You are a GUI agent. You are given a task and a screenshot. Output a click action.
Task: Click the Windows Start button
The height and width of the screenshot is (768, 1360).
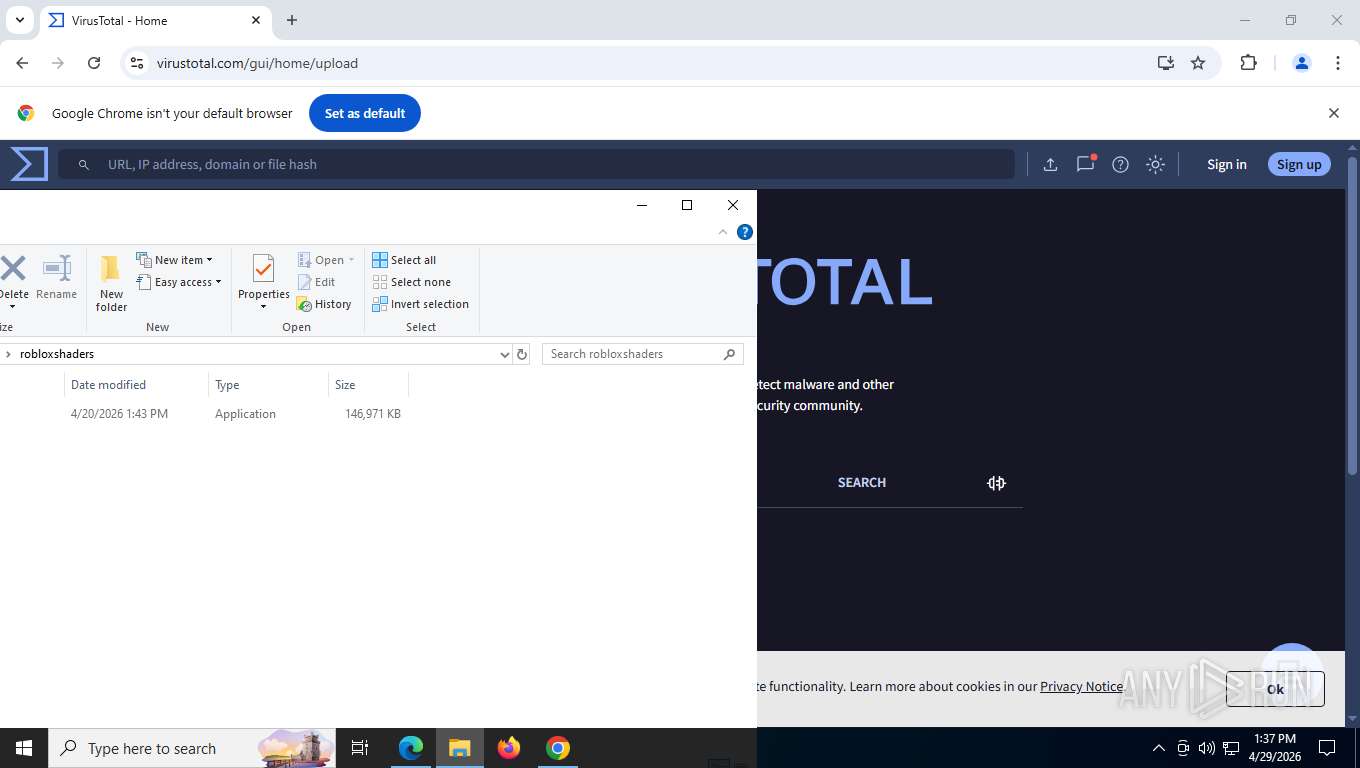pos(23,748)
